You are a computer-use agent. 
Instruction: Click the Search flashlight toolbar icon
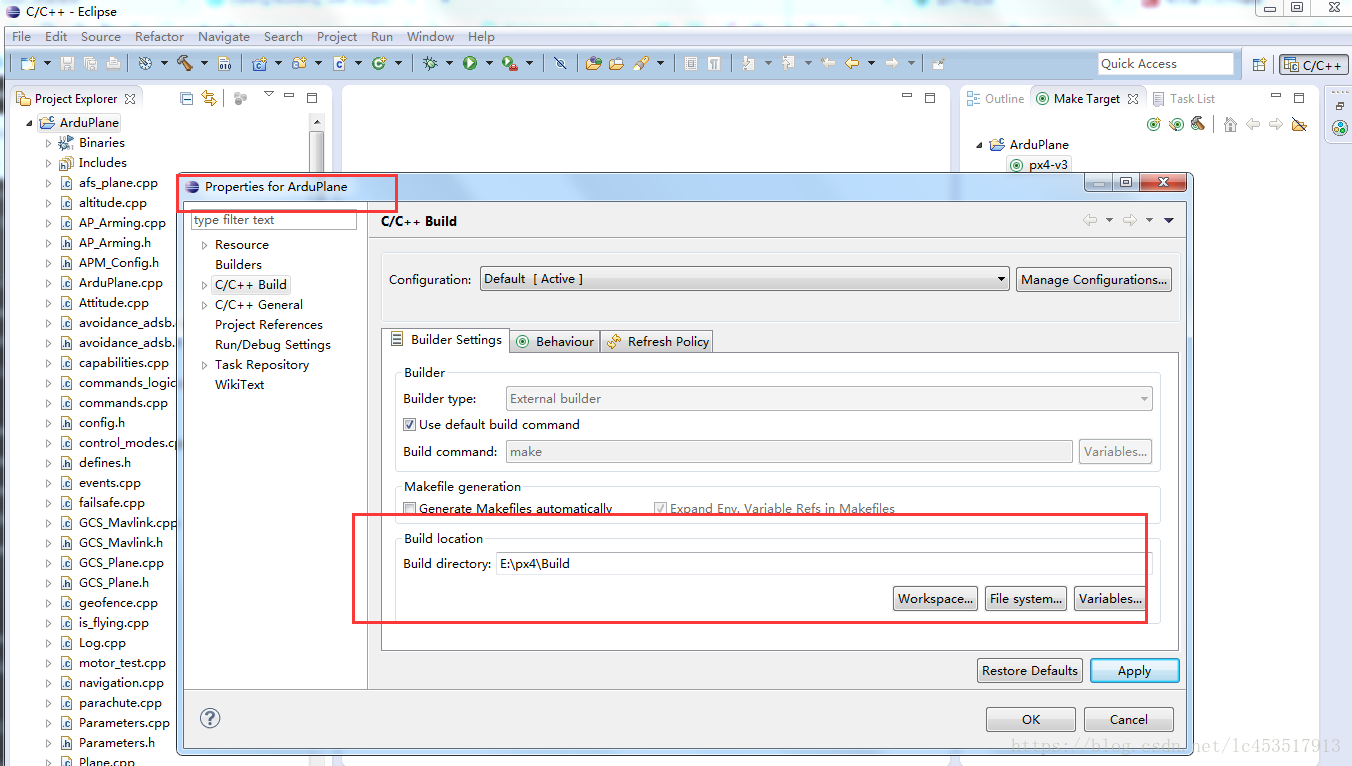640,63
